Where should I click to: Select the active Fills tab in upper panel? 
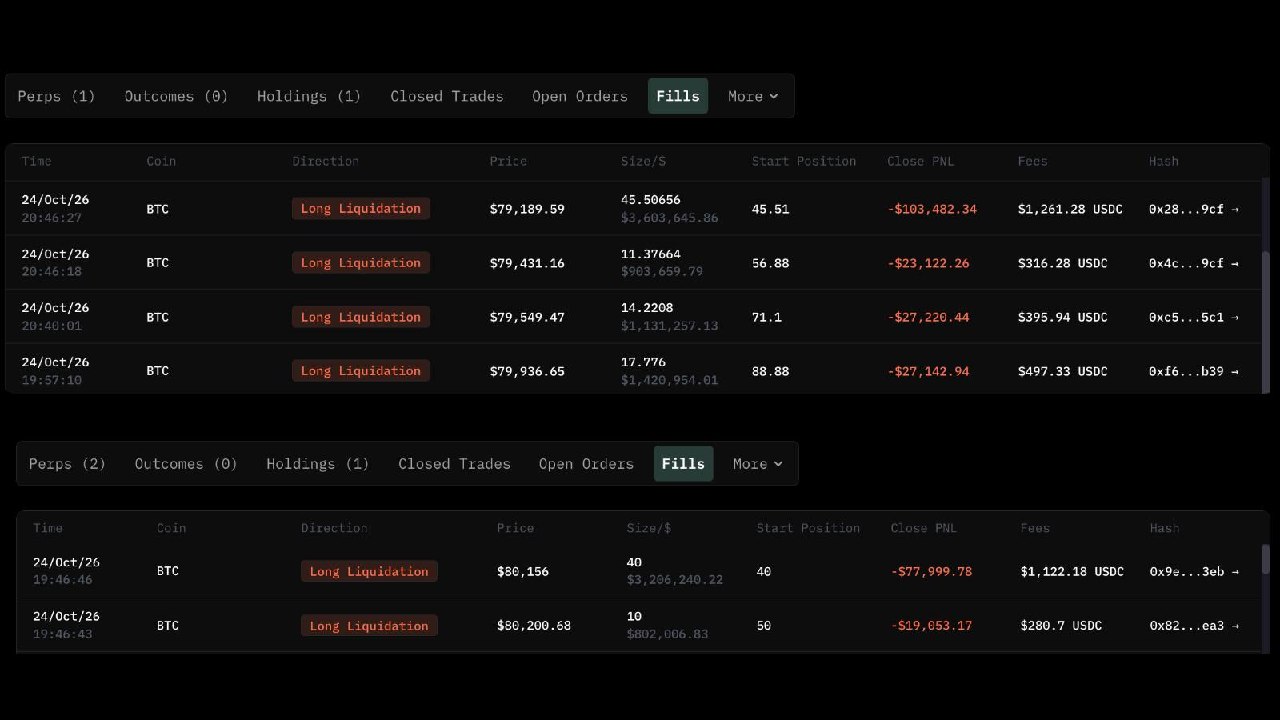coord(678,96)
